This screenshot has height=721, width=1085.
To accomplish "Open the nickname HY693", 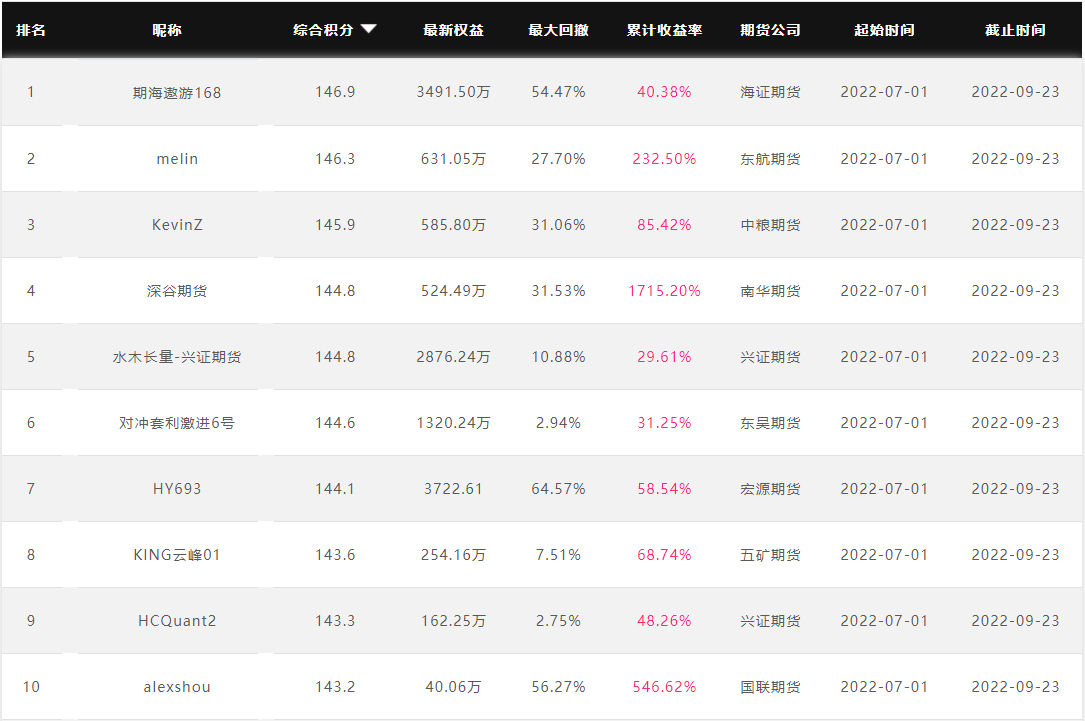I will point(177,489).
